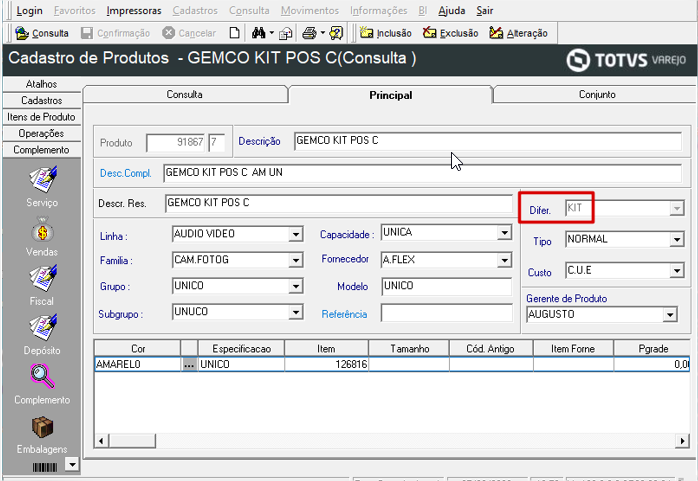
Task: Click the window copy icon beside binoculars
Action: pos(285,34)
